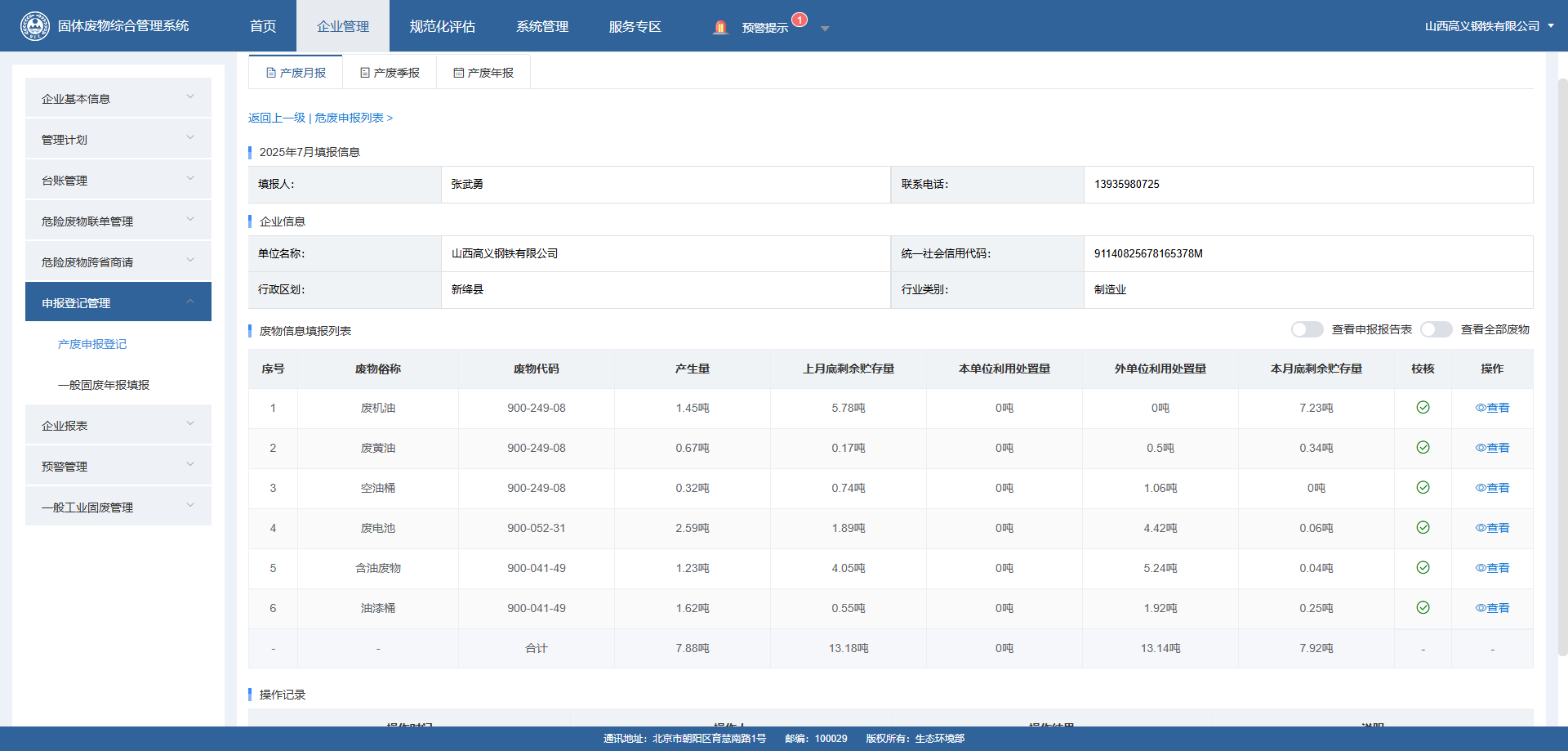Open the 规范化评估 top menu
Viewport: 1568px width, 751px height.
coord(442,27)
